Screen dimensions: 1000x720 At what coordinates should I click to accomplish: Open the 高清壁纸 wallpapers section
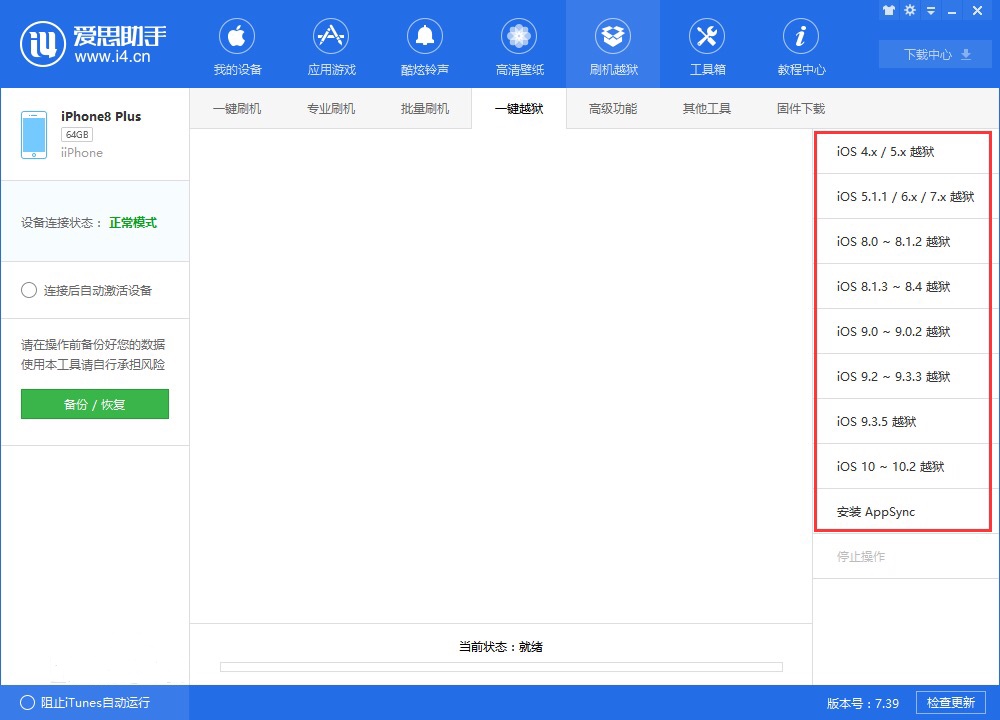pos(519,48)
